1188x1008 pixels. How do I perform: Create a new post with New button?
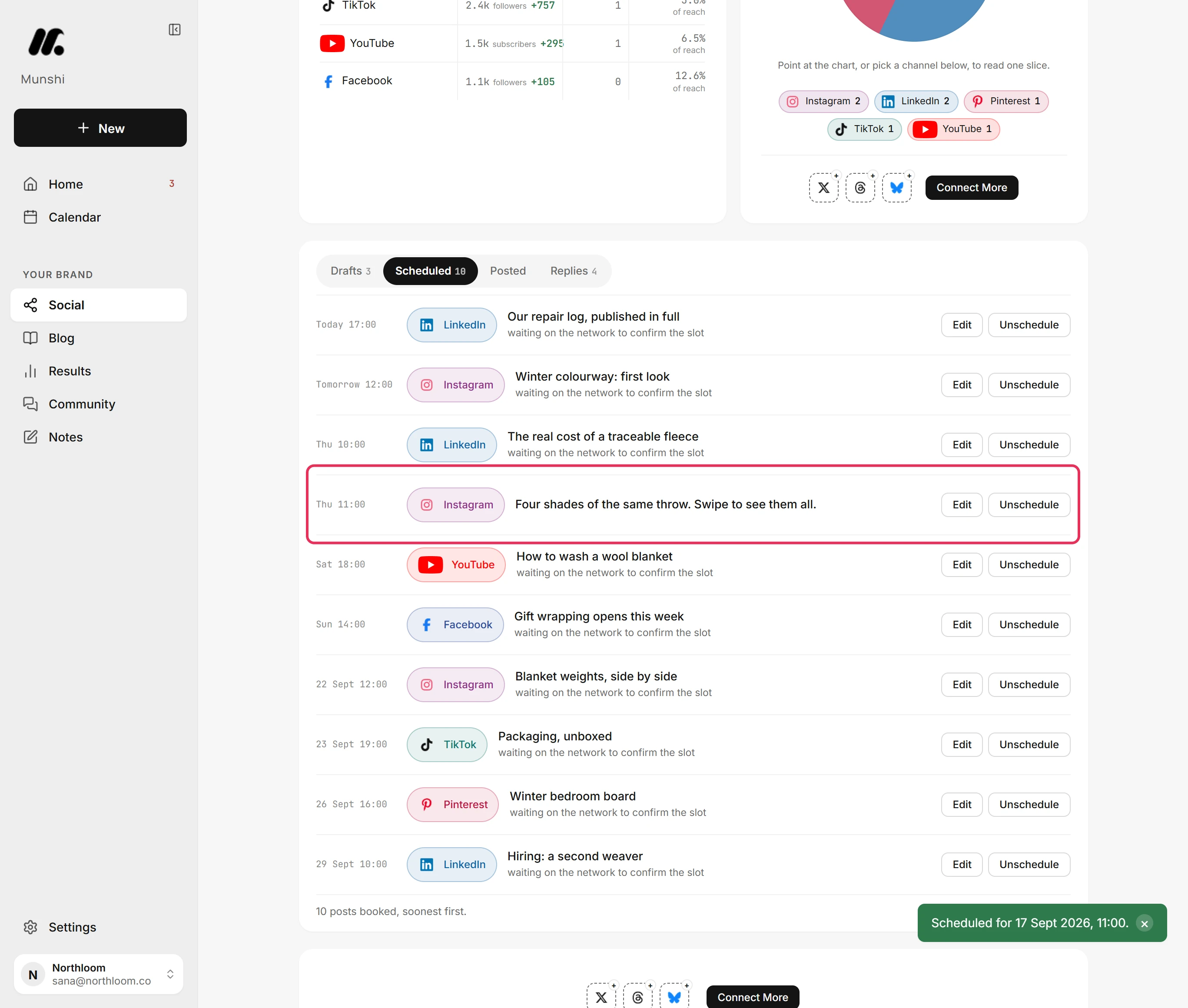(x=100, y=128)
